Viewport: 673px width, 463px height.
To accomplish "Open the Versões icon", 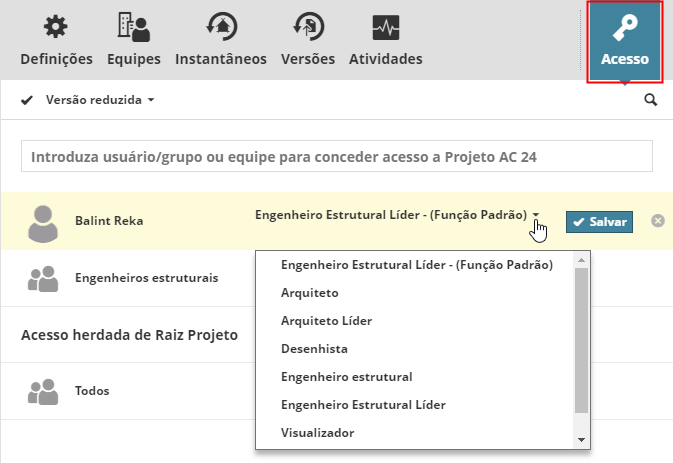I will 307,27.
